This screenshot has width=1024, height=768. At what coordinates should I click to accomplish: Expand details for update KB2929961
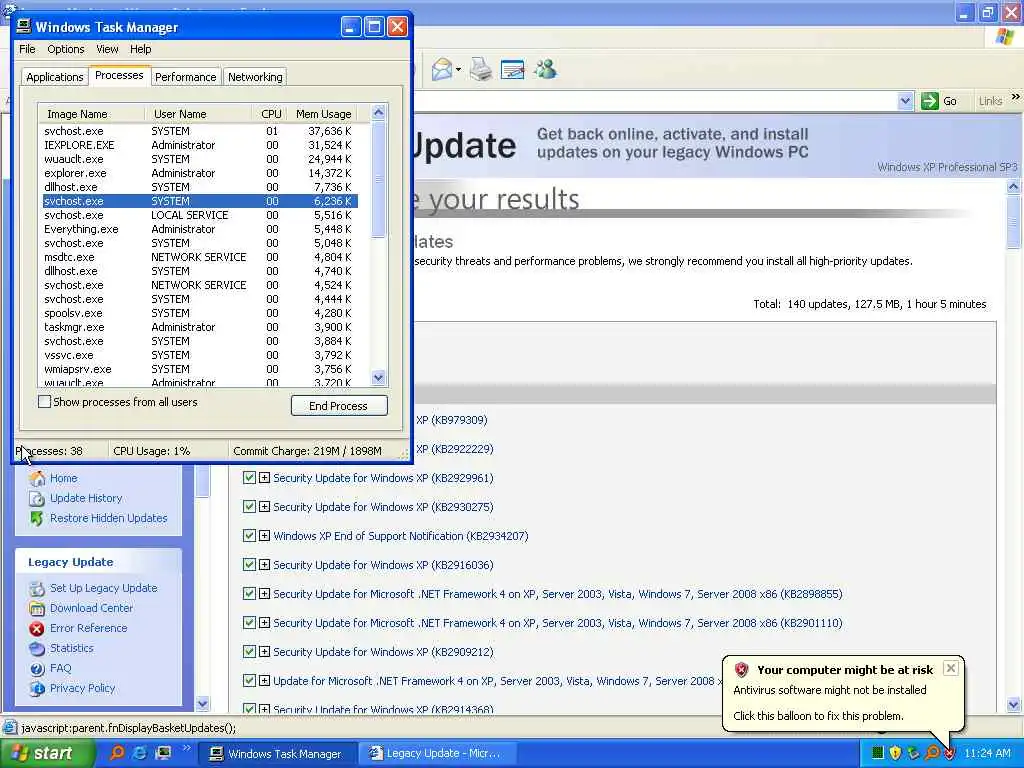[264, 477]
